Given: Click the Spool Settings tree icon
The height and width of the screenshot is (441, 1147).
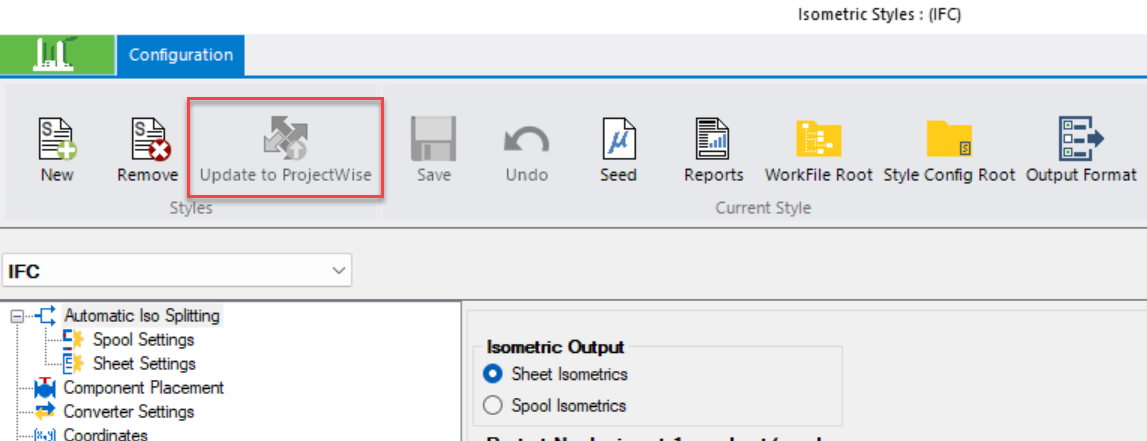Looking at the screenshot, I should (x=74, y=339).
